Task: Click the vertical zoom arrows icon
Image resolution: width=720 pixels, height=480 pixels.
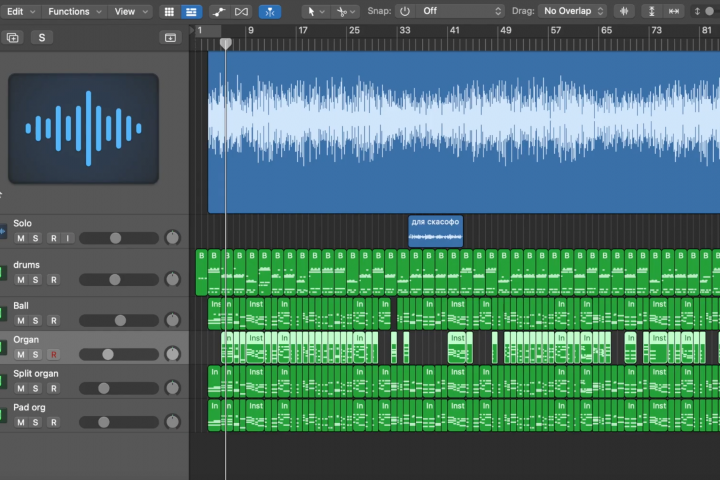Action: click(697, 11)
